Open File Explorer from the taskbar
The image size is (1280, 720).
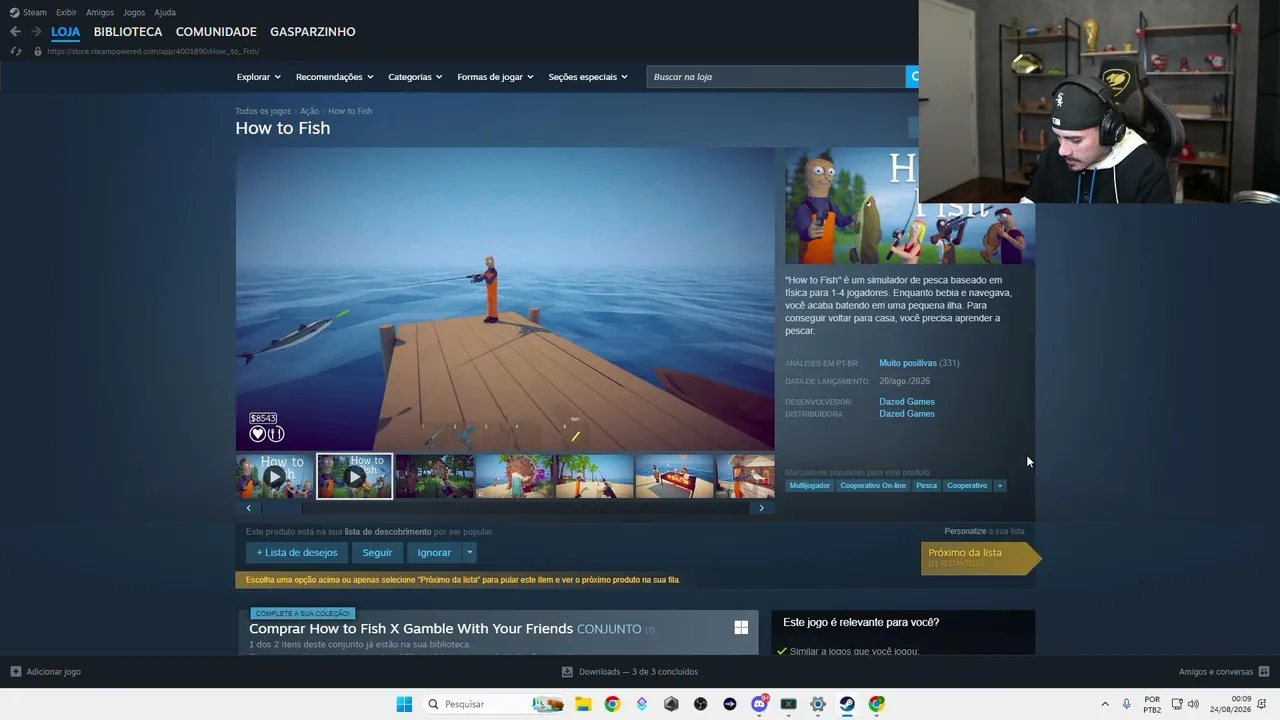(583, 704)
